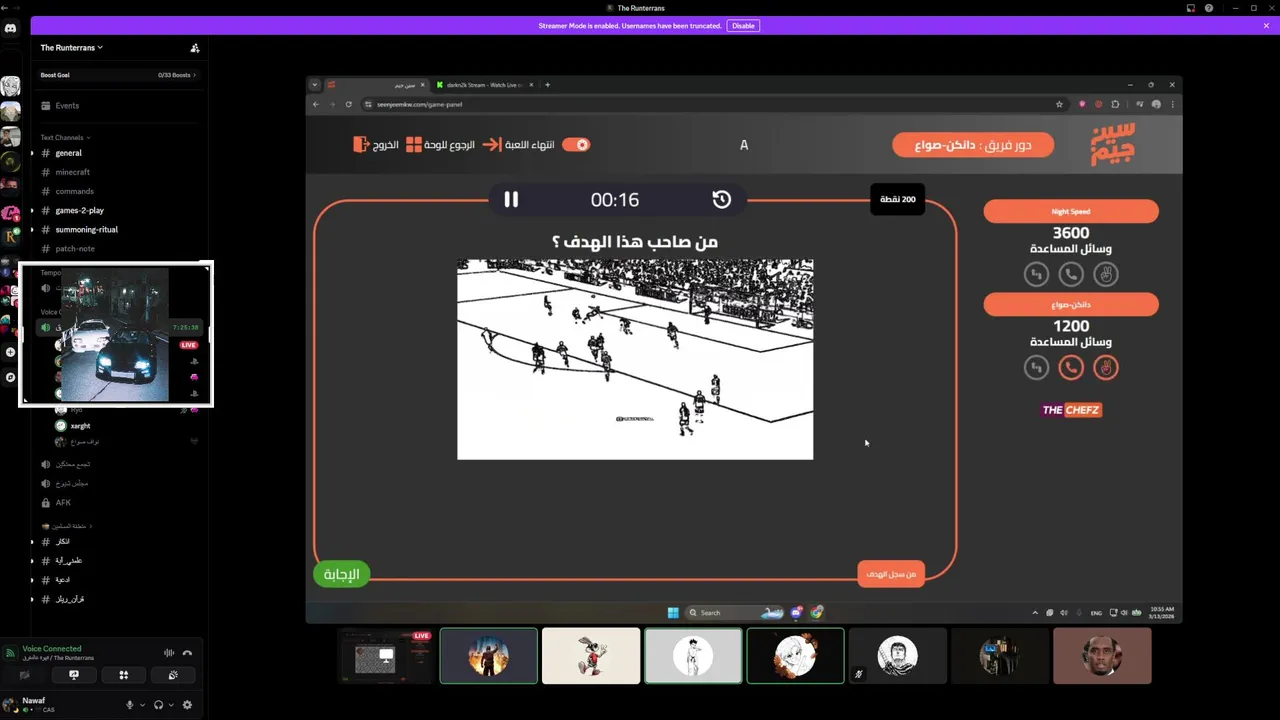
Task: Click the shared browser's address bar URL
Action: (x=420, y=104)
